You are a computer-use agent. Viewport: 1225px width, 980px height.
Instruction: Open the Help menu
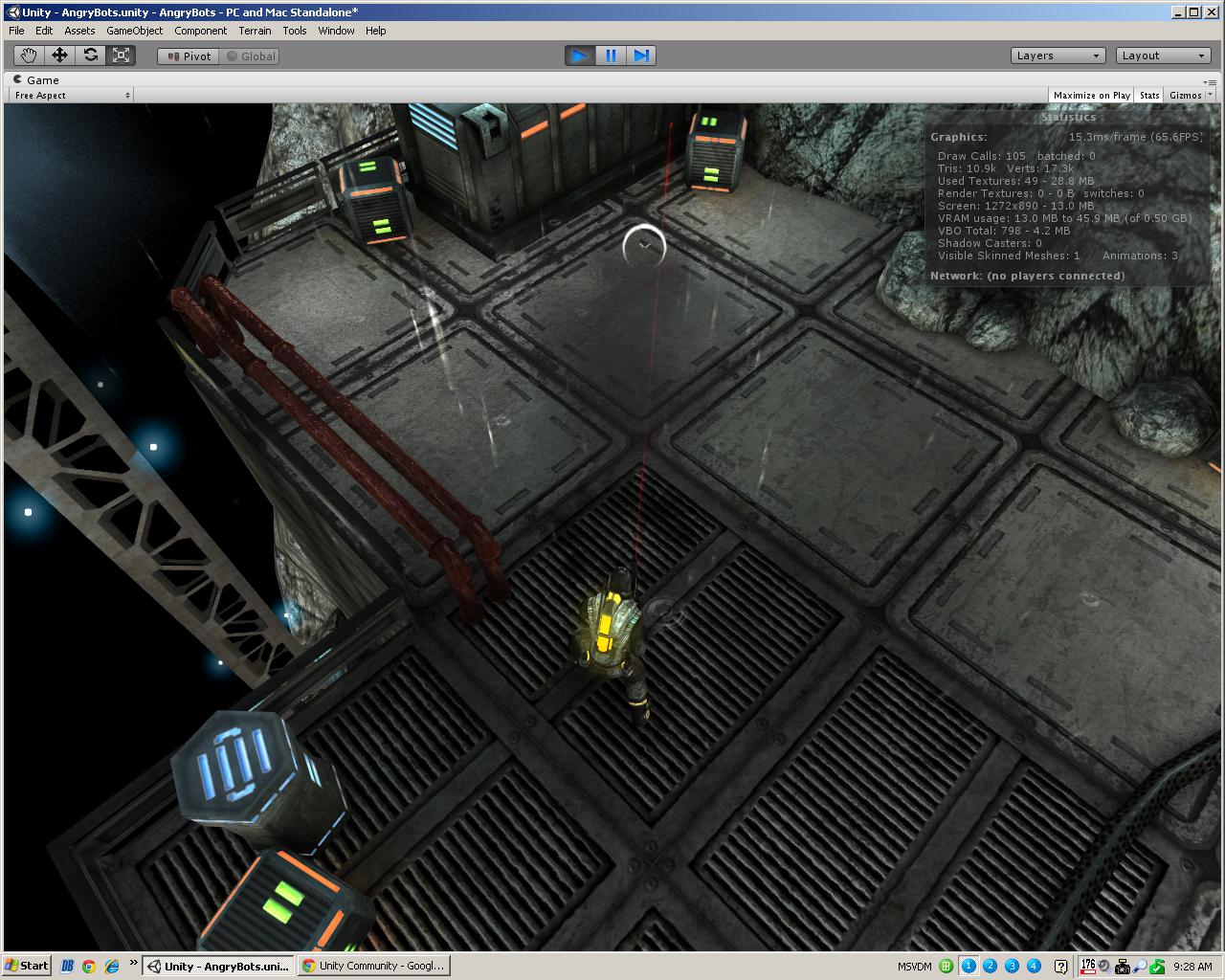click(x=376, y=31)
